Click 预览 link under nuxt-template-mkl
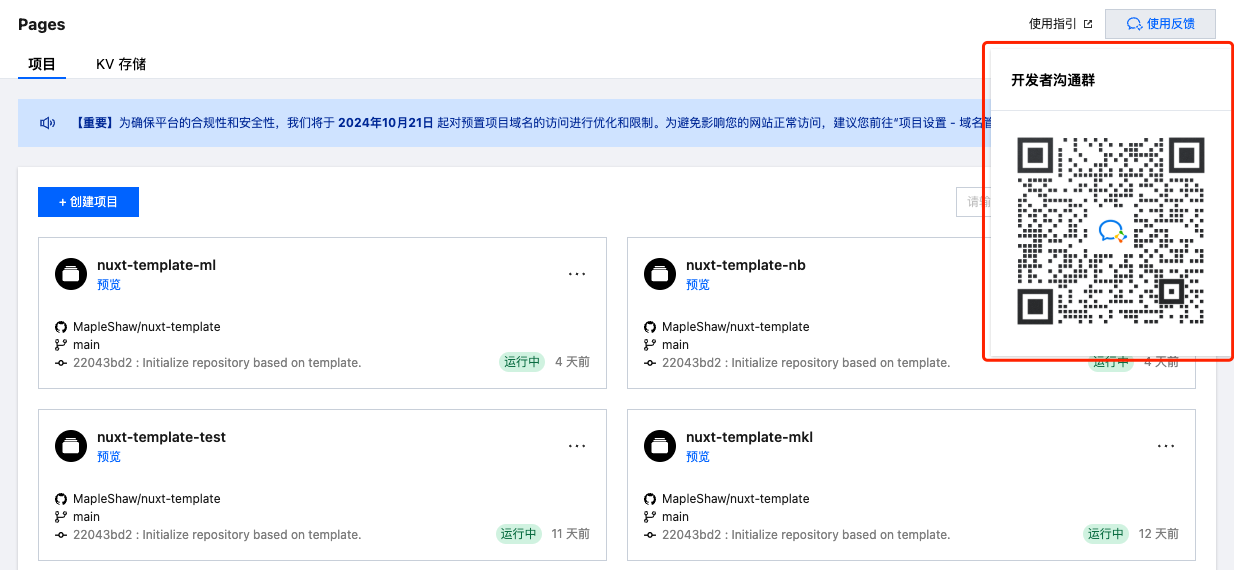 coord(698,457)
